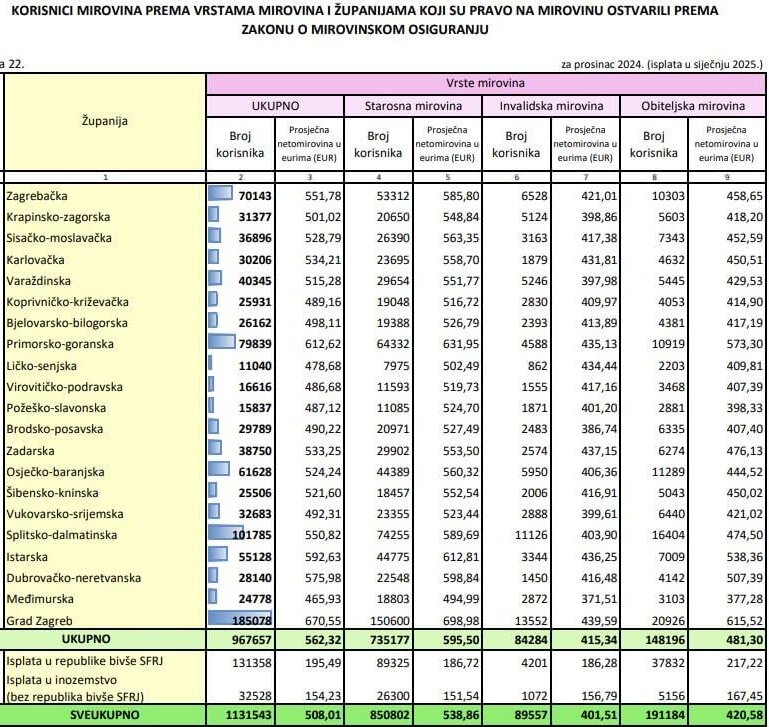
Task: Select the Obiteljska mirovina column header
Action: click(x=689, y=105)
